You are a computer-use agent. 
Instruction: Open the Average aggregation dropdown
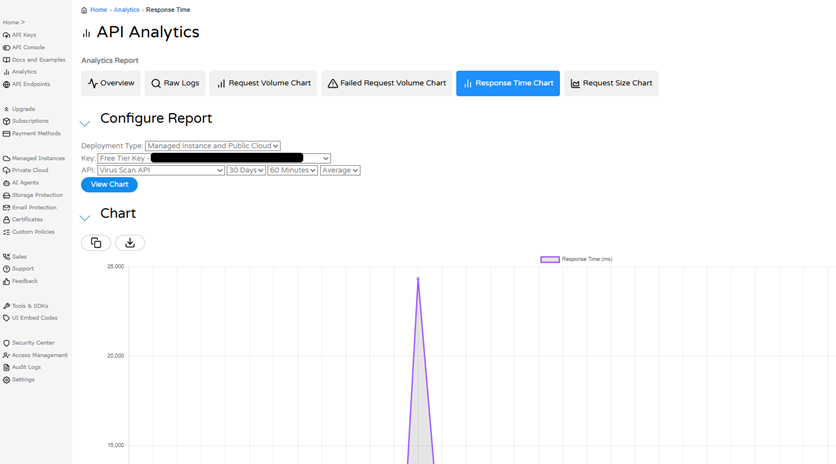340,170
